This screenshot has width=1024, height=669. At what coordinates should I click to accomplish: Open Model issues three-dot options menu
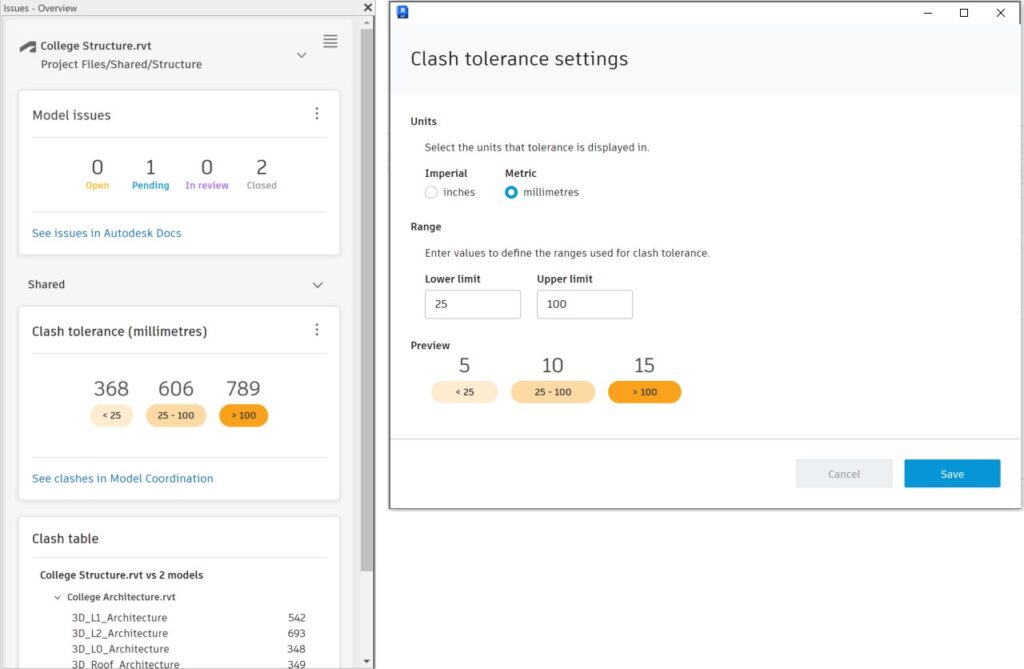pyautogui.click(x=317, y=114)
